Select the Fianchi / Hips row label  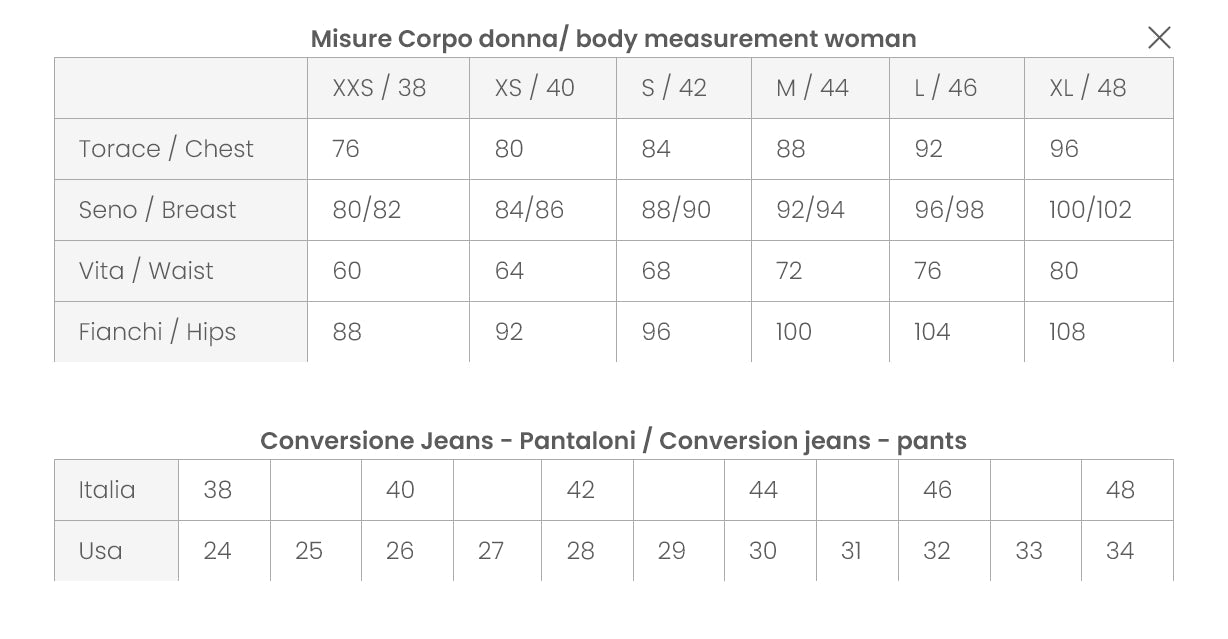pos(157,332)
